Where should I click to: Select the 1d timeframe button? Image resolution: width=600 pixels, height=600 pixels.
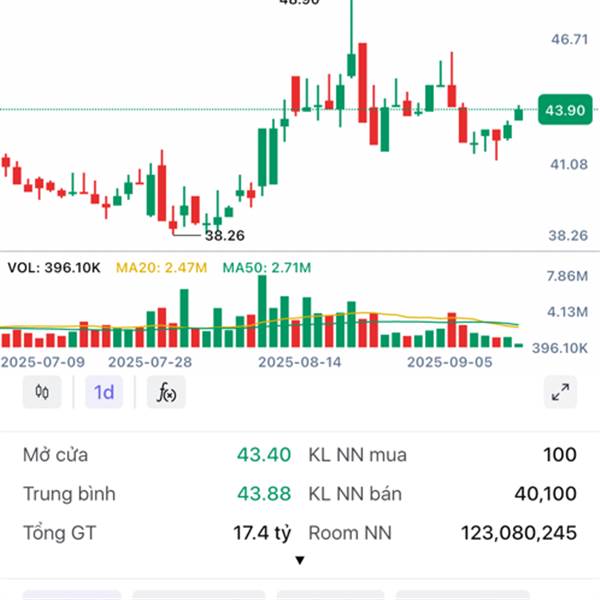click(104, 392)
